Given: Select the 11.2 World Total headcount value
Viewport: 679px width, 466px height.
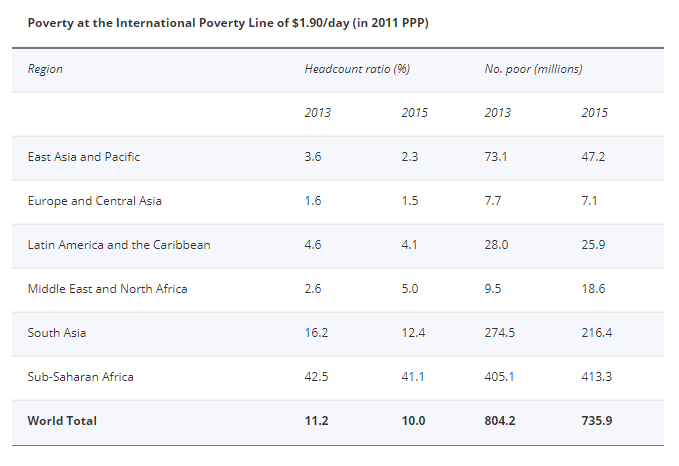Looking at the screenshot, I should coord(317,421).
